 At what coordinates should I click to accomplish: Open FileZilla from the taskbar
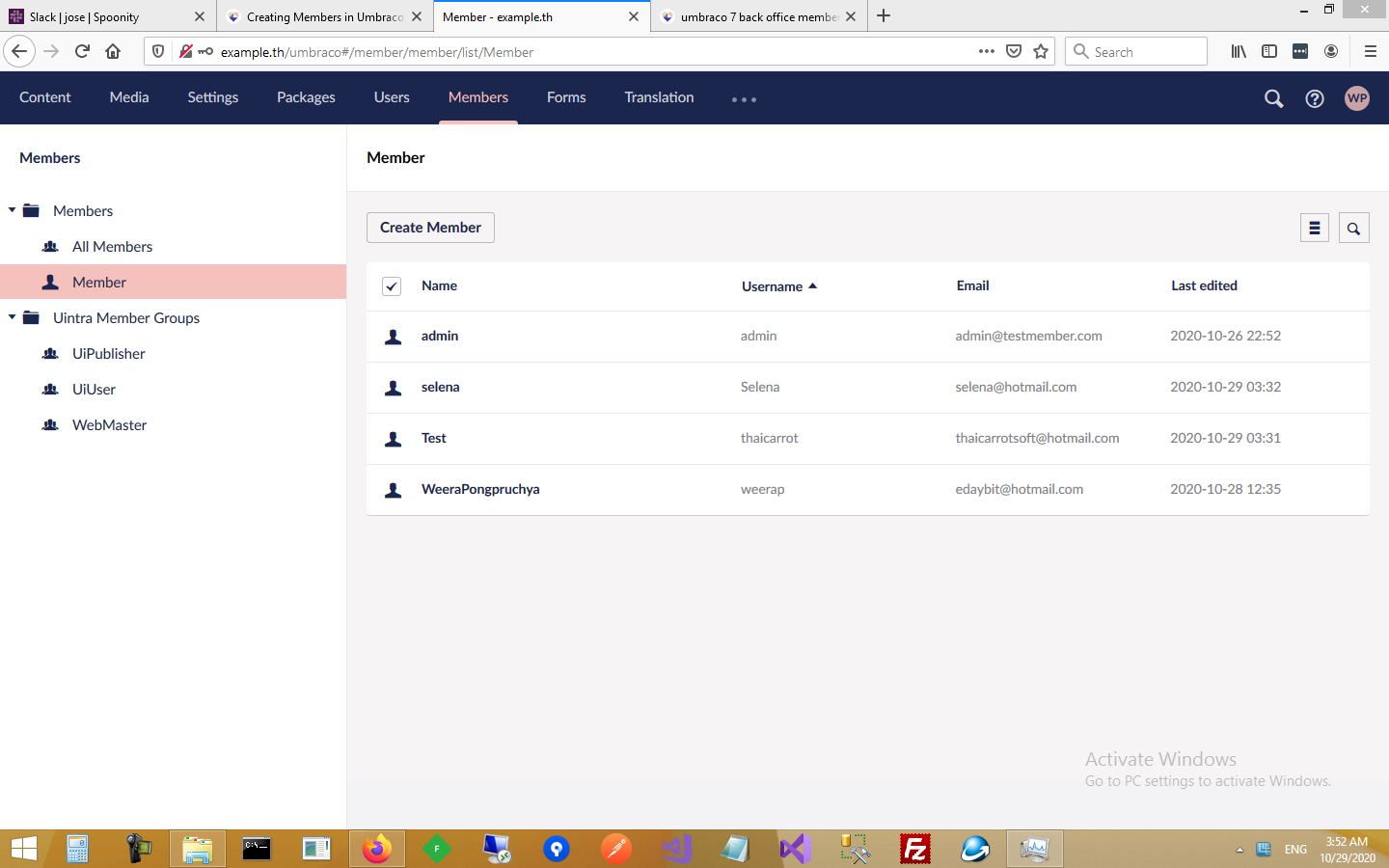point(914,849)
